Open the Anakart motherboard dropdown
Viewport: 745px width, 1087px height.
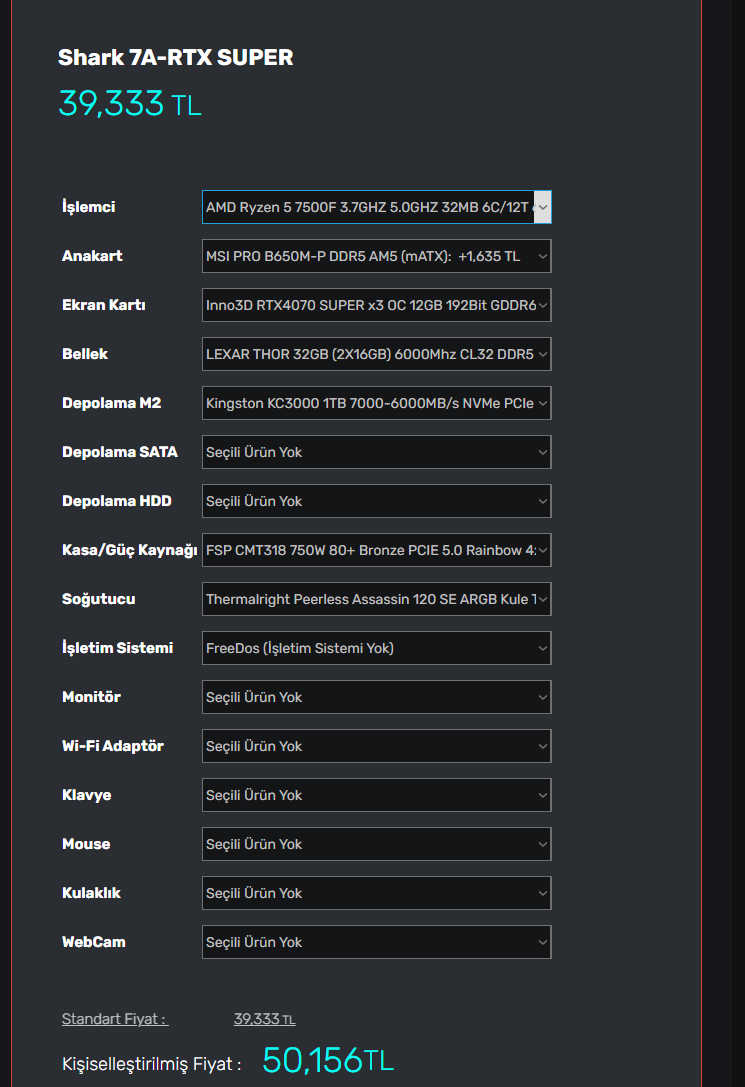[x=376, y=256]
